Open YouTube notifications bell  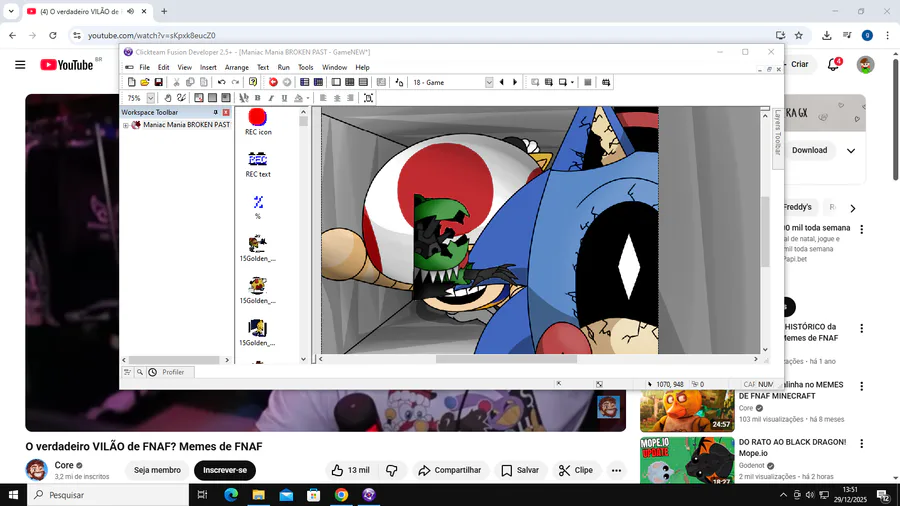[x=833, y=64]
